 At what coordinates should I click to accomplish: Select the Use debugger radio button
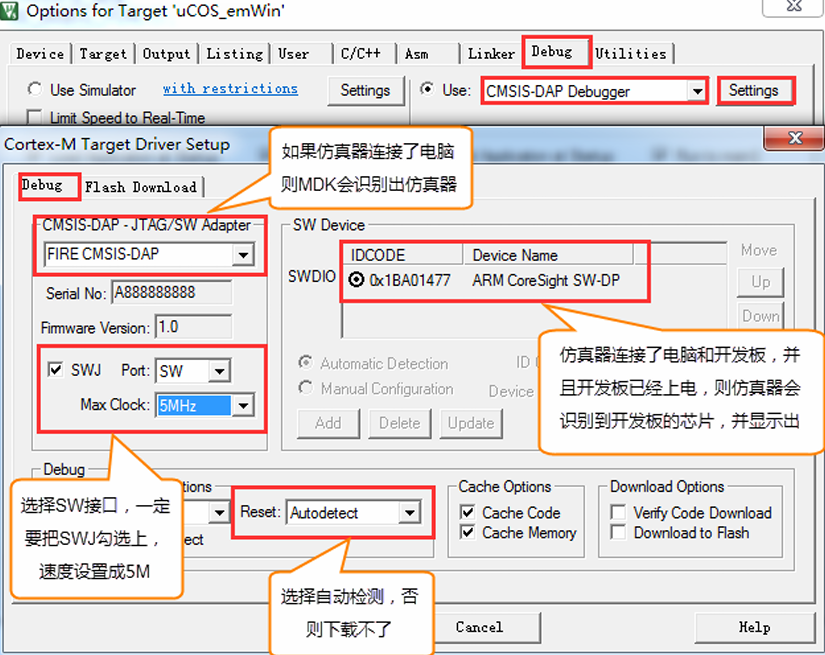pyautogui.click(x=427, y=89)
